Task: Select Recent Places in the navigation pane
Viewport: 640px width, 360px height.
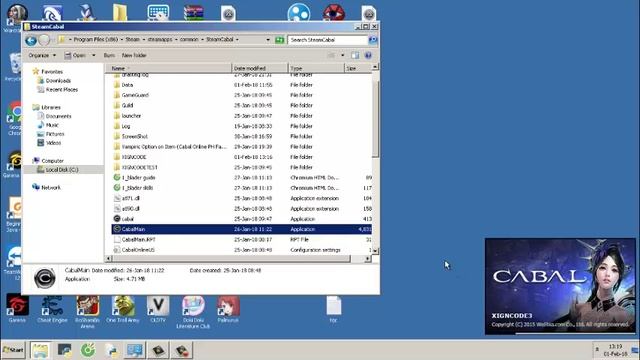Action: coord(61,90)
